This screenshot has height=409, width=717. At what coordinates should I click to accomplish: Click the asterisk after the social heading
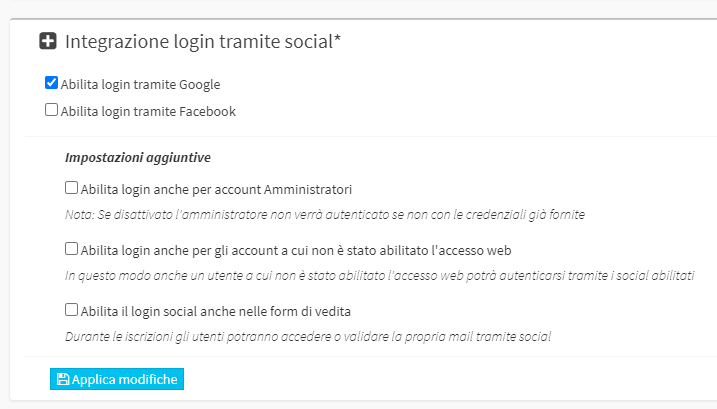pyautogui.click(x=337, y=38)
